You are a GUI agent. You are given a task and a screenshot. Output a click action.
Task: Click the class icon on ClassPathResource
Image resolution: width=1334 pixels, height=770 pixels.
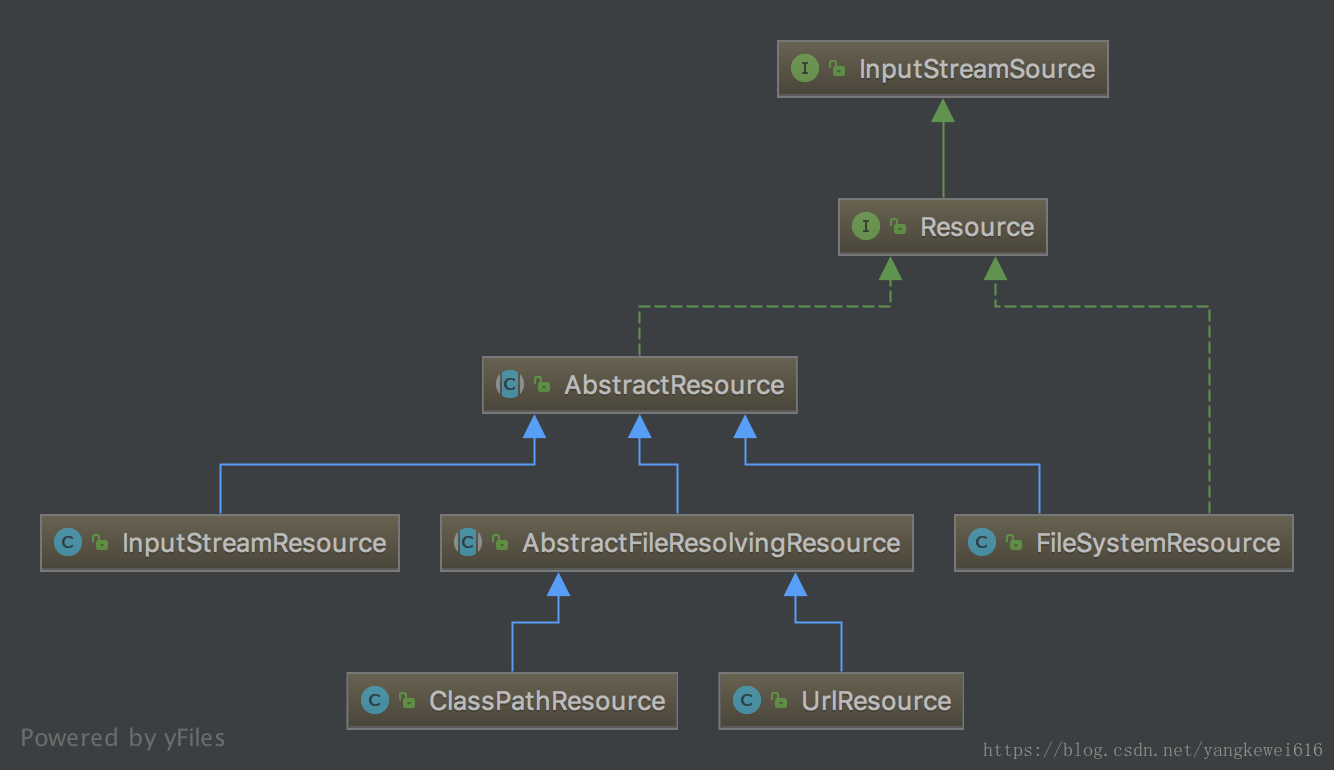coord(375,700)
